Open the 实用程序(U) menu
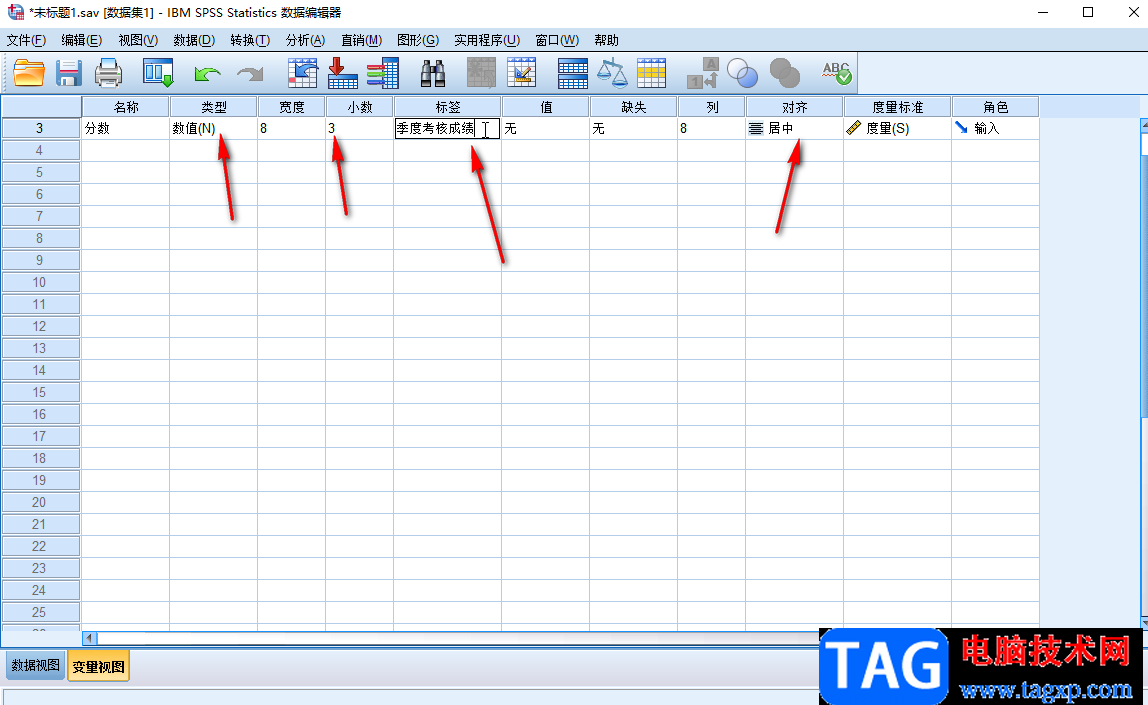 (x=487, y=40)
